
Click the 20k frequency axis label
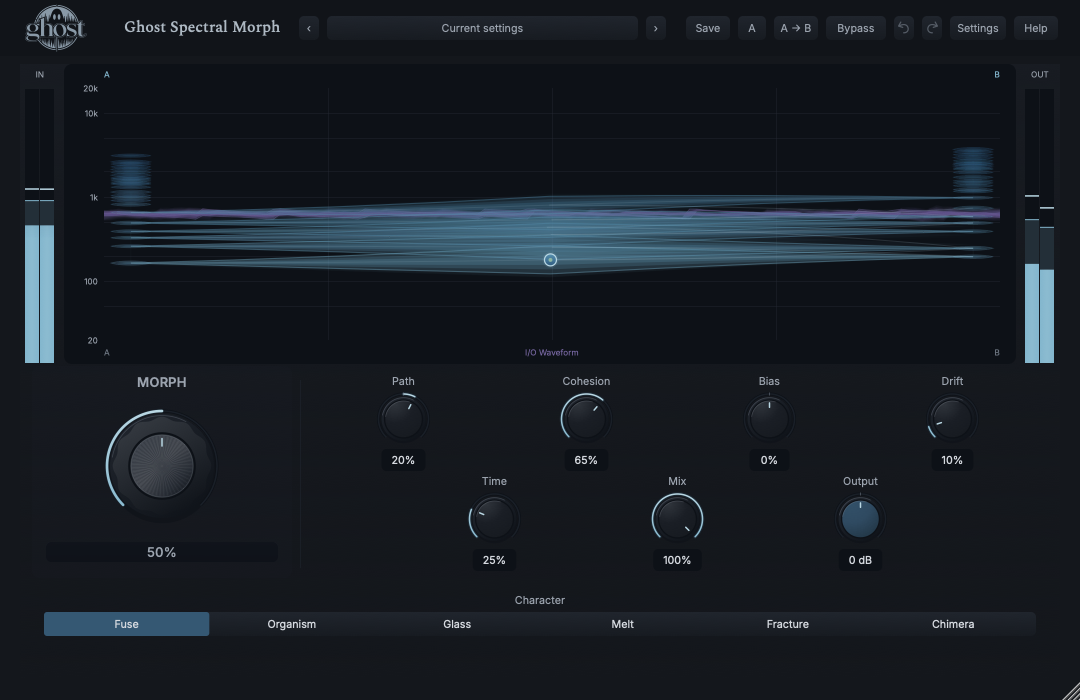pos(90,89)
